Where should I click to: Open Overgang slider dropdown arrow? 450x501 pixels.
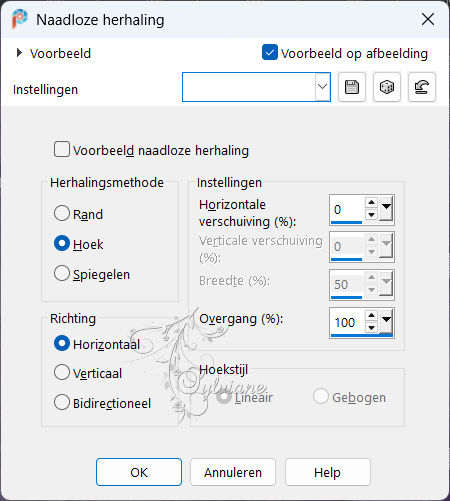(x=386, y=321)
